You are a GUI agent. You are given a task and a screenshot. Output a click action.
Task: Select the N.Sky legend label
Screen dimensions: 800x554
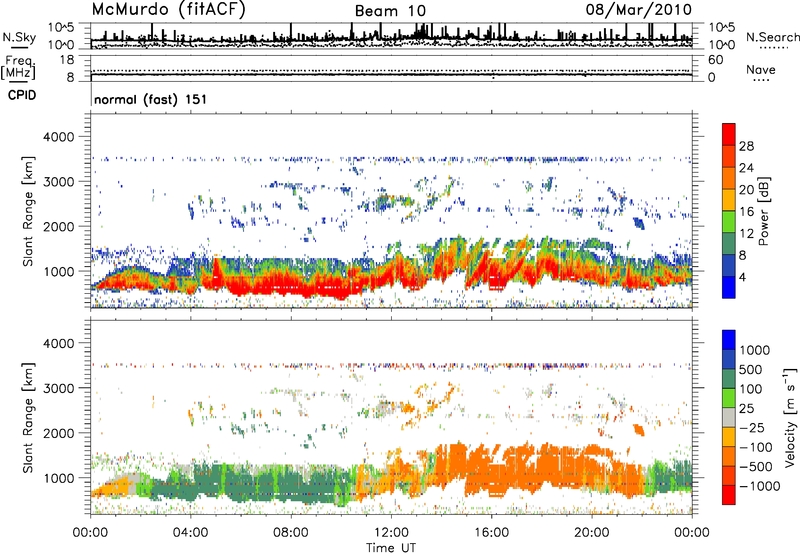tap(19, 37)
